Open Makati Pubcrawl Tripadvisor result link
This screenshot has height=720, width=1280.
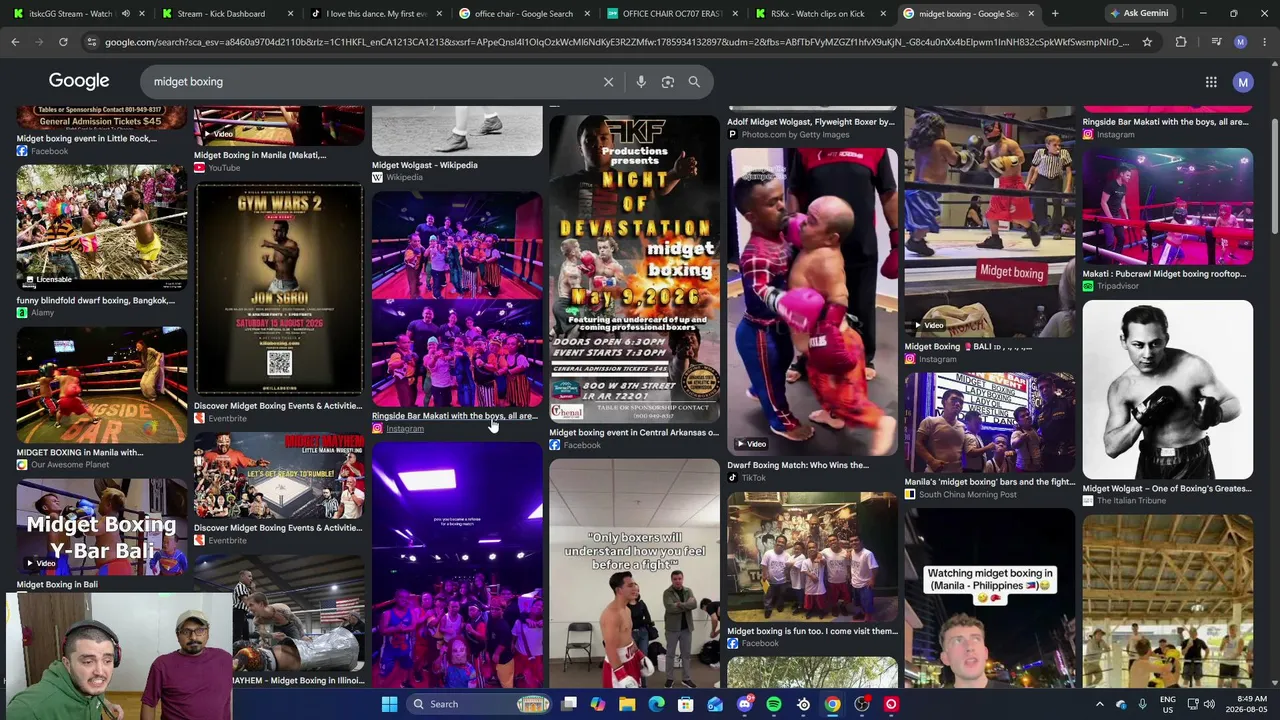(1164, 274)
